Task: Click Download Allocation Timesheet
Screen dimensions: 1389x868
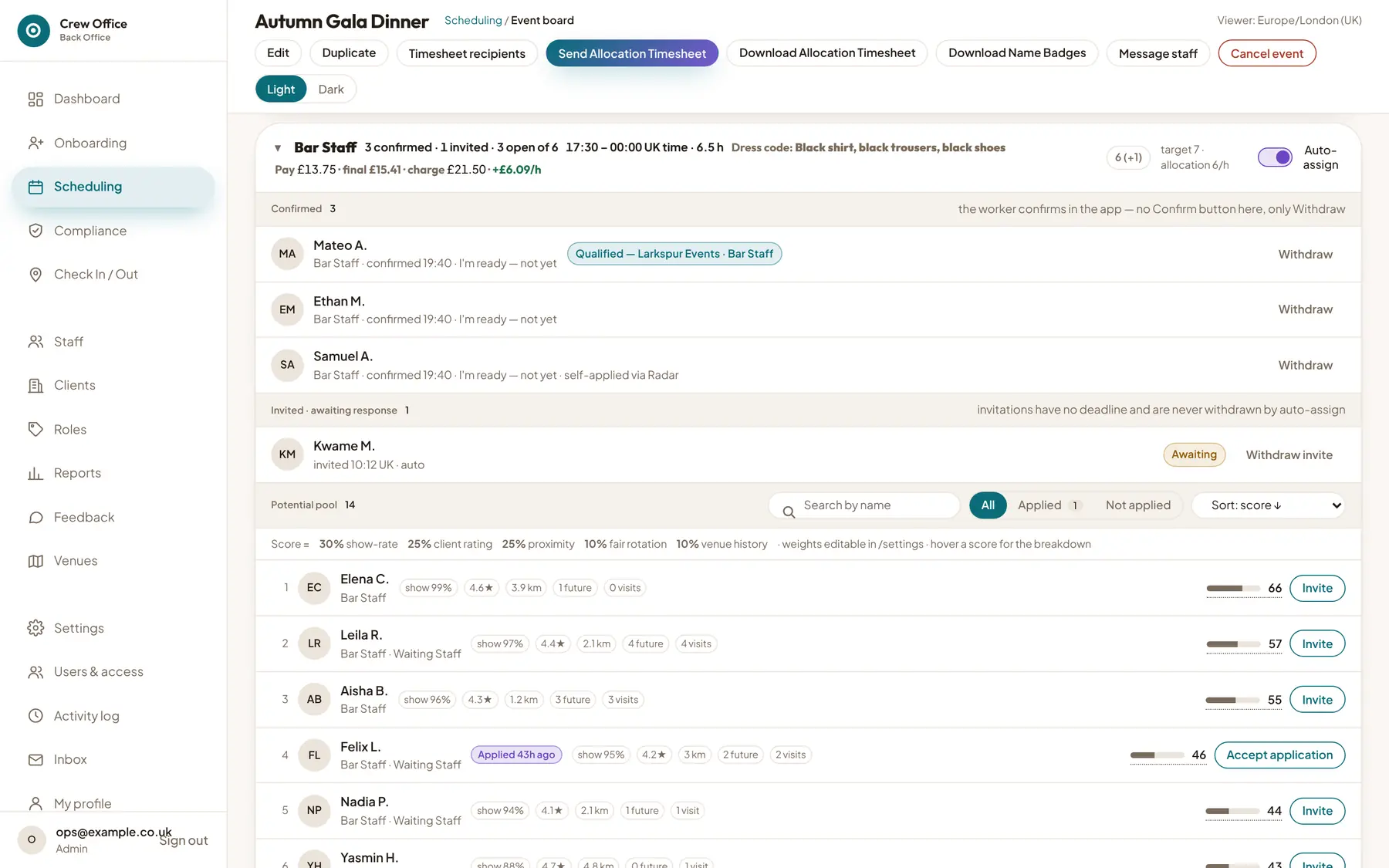Action: tap(827, 53)
